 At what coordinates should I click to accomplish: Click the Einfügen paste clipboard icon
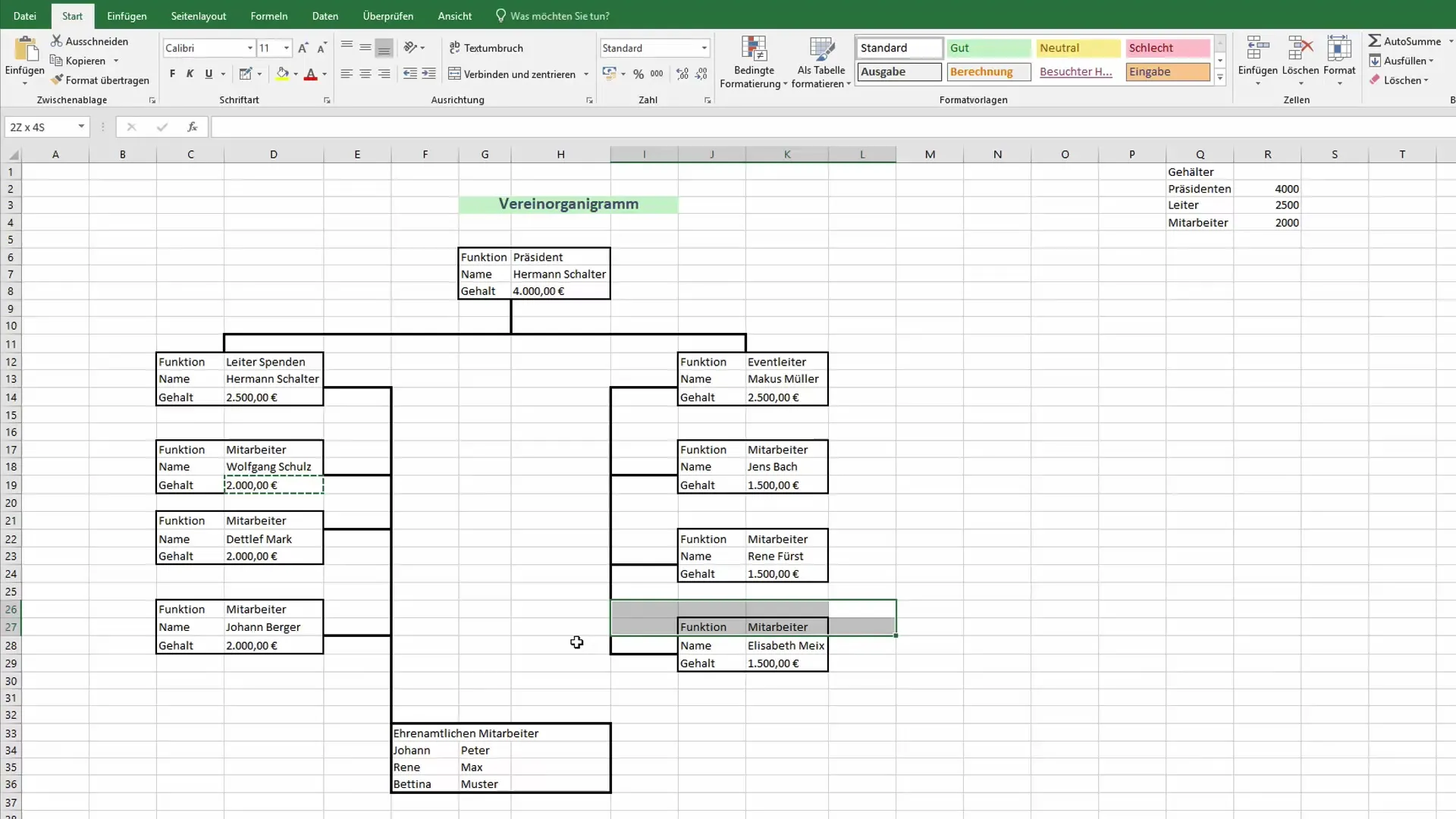25,49
